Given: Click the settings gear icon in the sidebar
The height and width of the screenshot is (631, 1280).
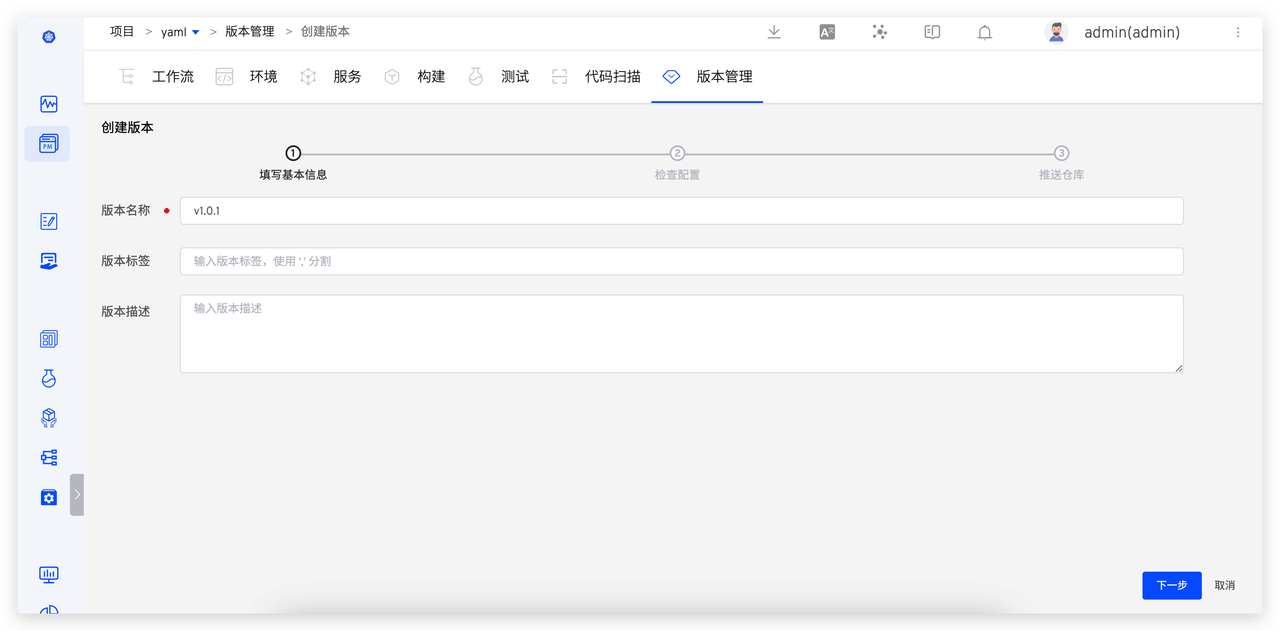Looking at the screenshot, I should pyautogui.click(x=47, y=497).
